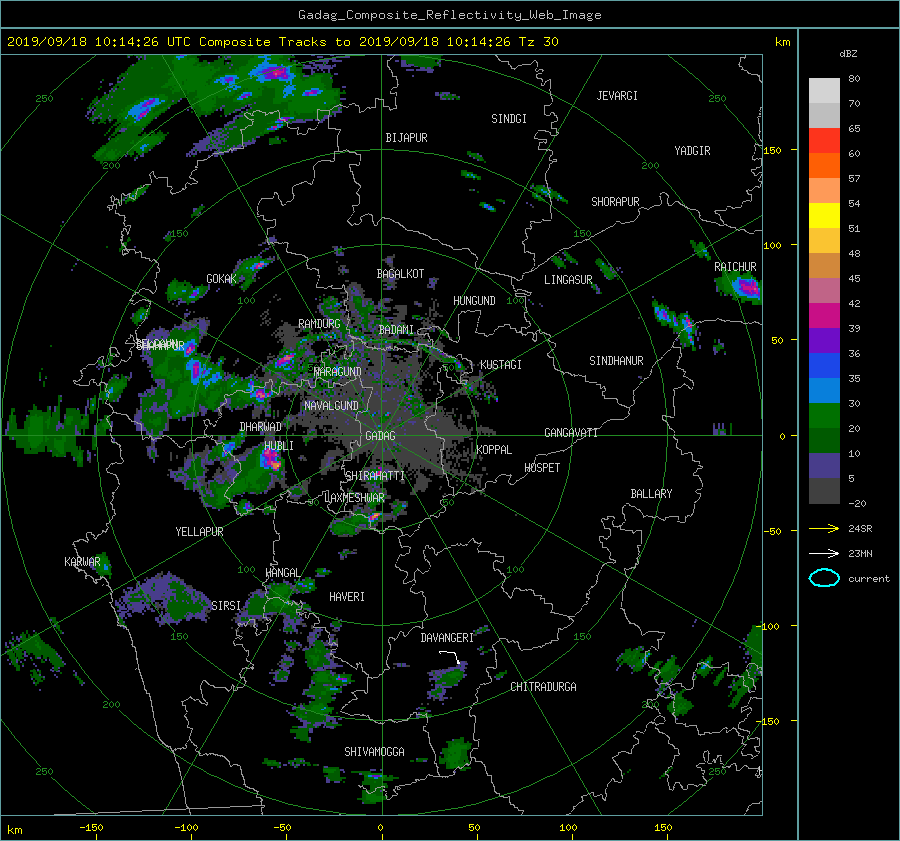The height and width of the screenshot is (841, 900).
Task: Click the 2019/09/18 10:14:26 UTC Composite Tracks timestamp
Action: pyautogui.click(x=282, y=42)
